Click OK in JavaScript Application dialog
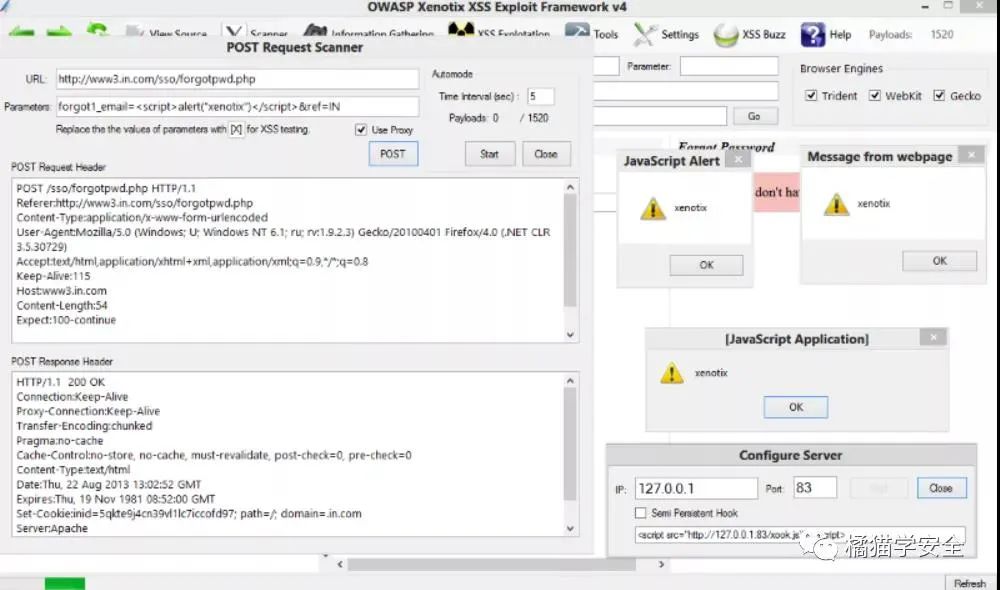Screen dimensions: 1000x590 [x=796, y=407]
